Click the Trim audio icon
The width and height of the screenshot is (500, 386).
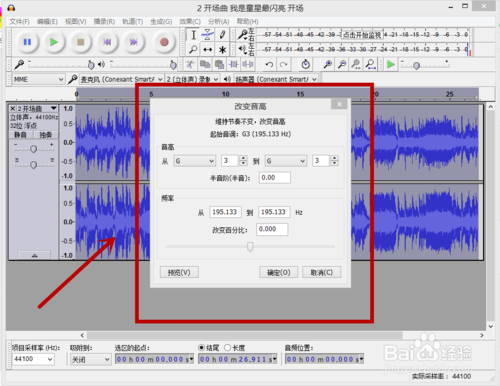pyautogui.click(x=233, y=64)
